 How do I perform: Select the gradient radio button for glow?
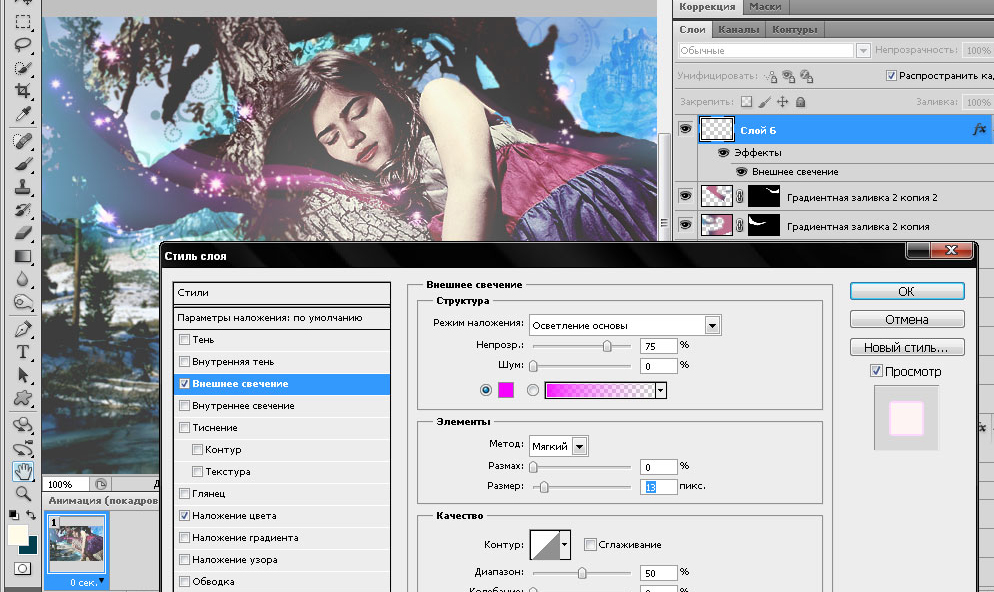click(x=532, y=390)
